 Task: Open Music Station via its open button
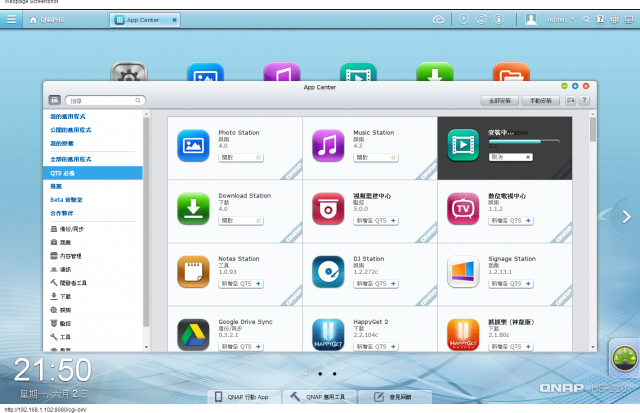tap(376, 158)
